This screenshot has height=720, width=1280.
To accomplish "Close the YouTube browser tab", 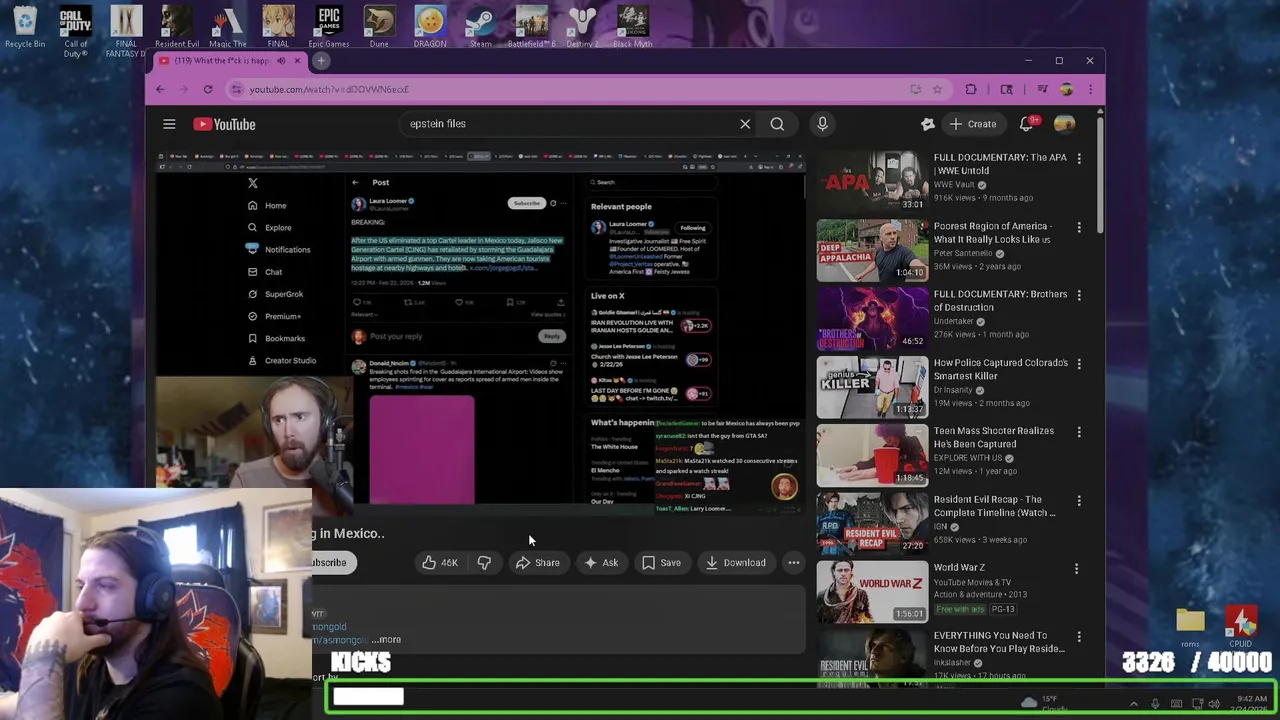I will (297, 61).
